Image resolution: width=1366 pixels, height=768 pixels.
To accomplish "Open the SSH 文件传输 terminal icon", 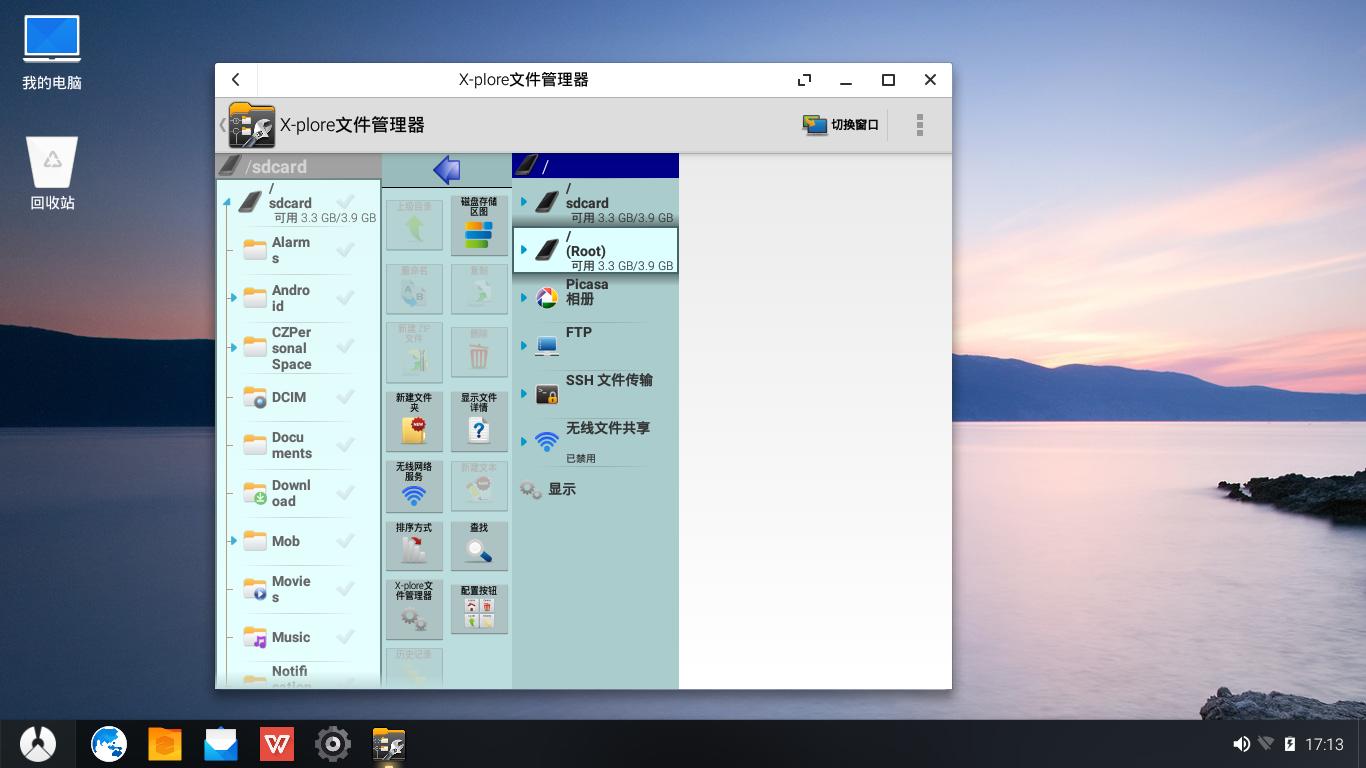I will 547,394.
